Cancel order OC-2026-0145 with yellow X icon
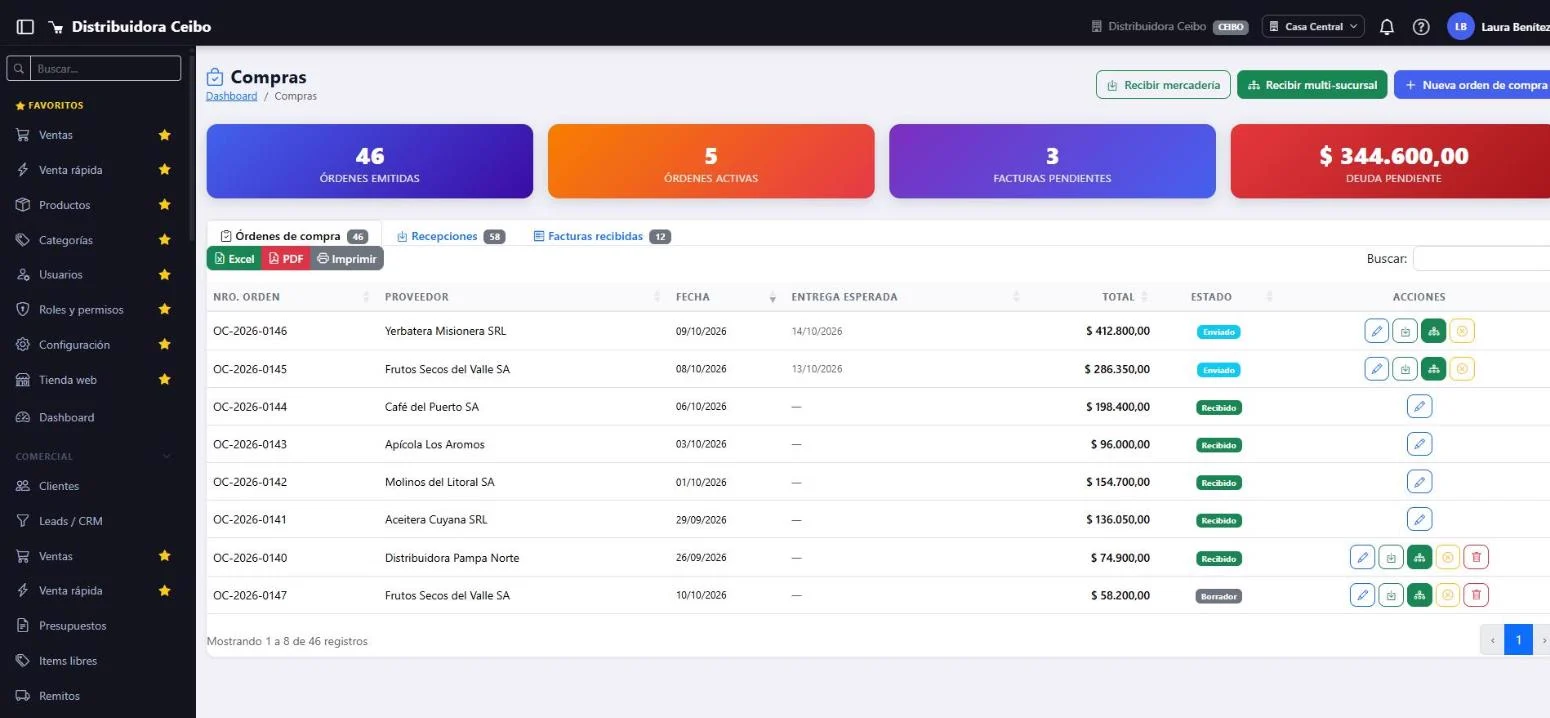Viewport: 1550px width, 718px height. click(x=1462, y=369)
